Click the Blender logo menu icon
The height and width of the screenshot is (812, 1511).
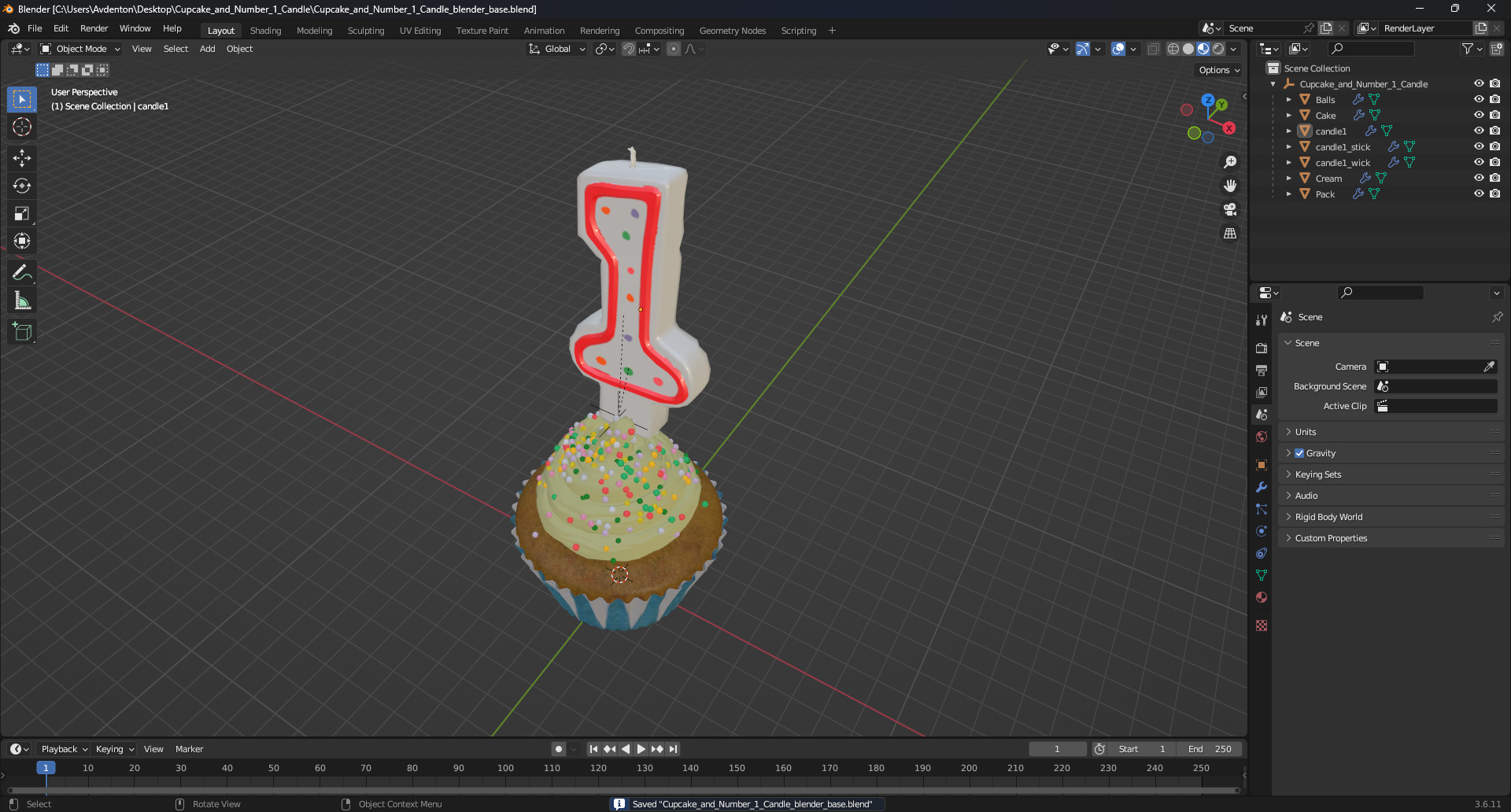[14, 28]
